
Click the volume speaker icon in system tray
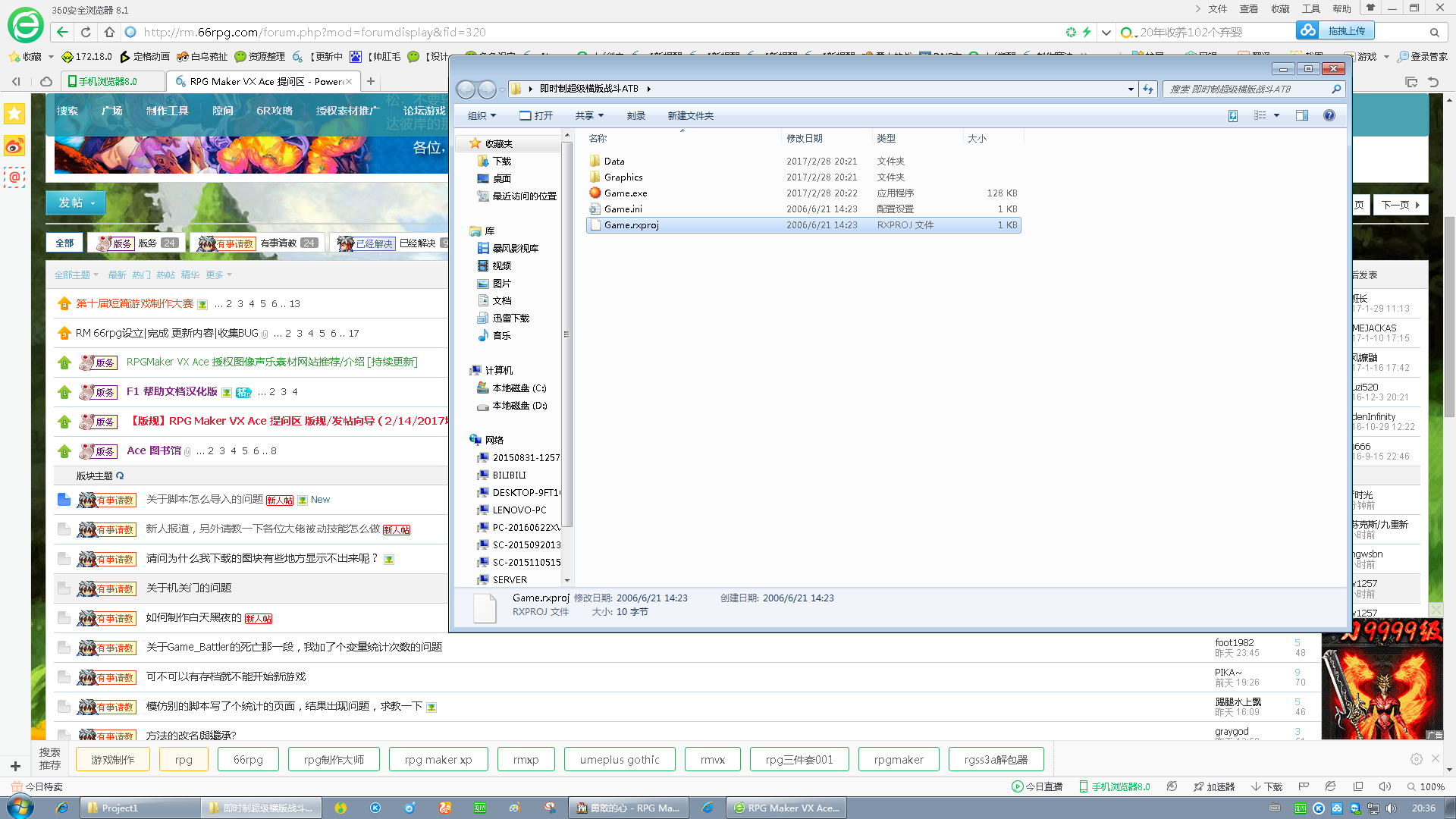(1391, 808)
